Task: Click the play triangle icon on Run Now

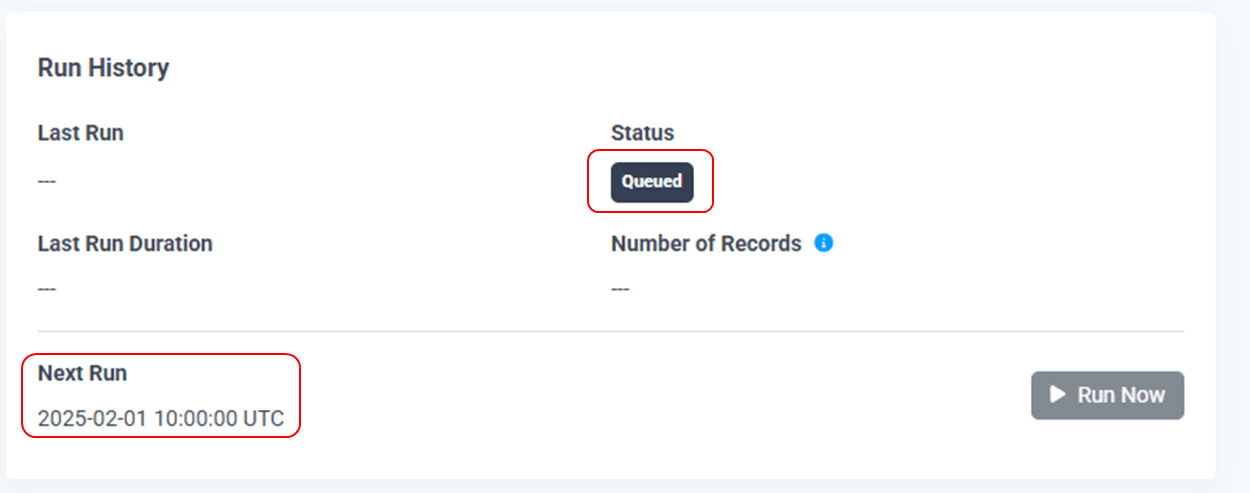Action: (1057, 394)
